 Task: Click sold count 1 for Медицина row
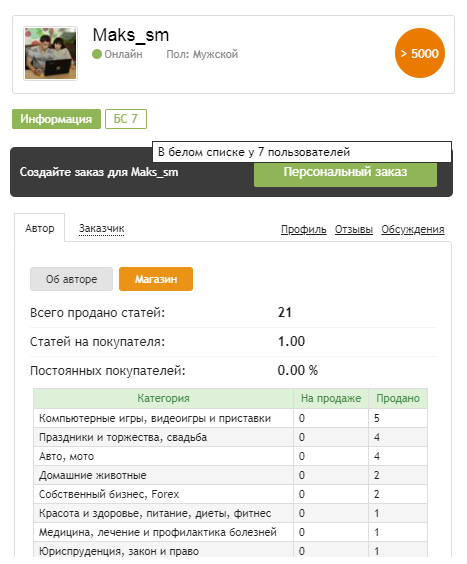[x=377, y=532]
